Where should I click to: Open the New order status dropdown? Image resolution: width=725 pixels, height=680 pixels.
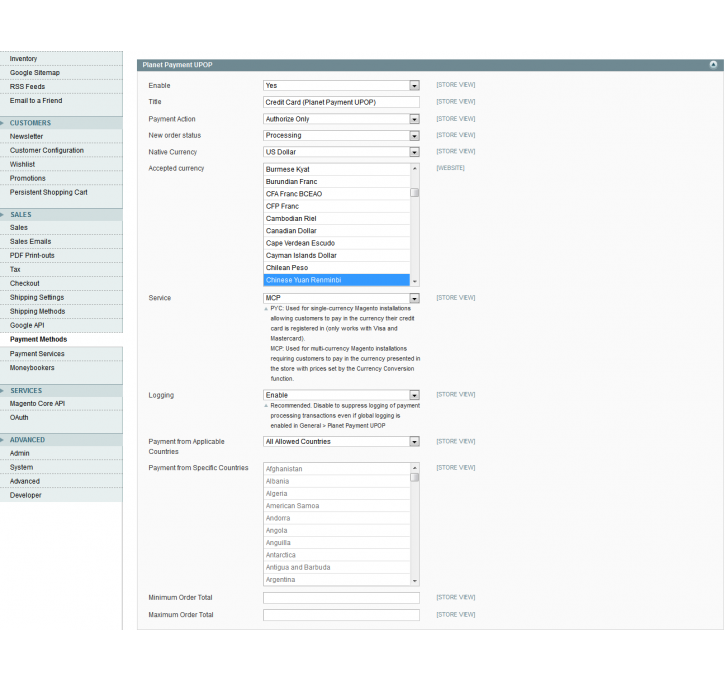(x=341, y=135)
